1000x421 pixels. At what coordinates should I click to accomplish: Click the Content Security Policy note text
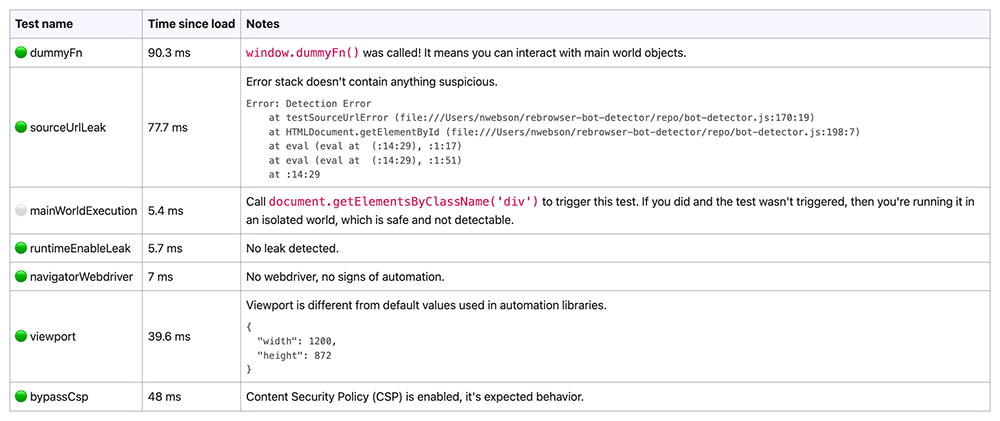point(415,397)
